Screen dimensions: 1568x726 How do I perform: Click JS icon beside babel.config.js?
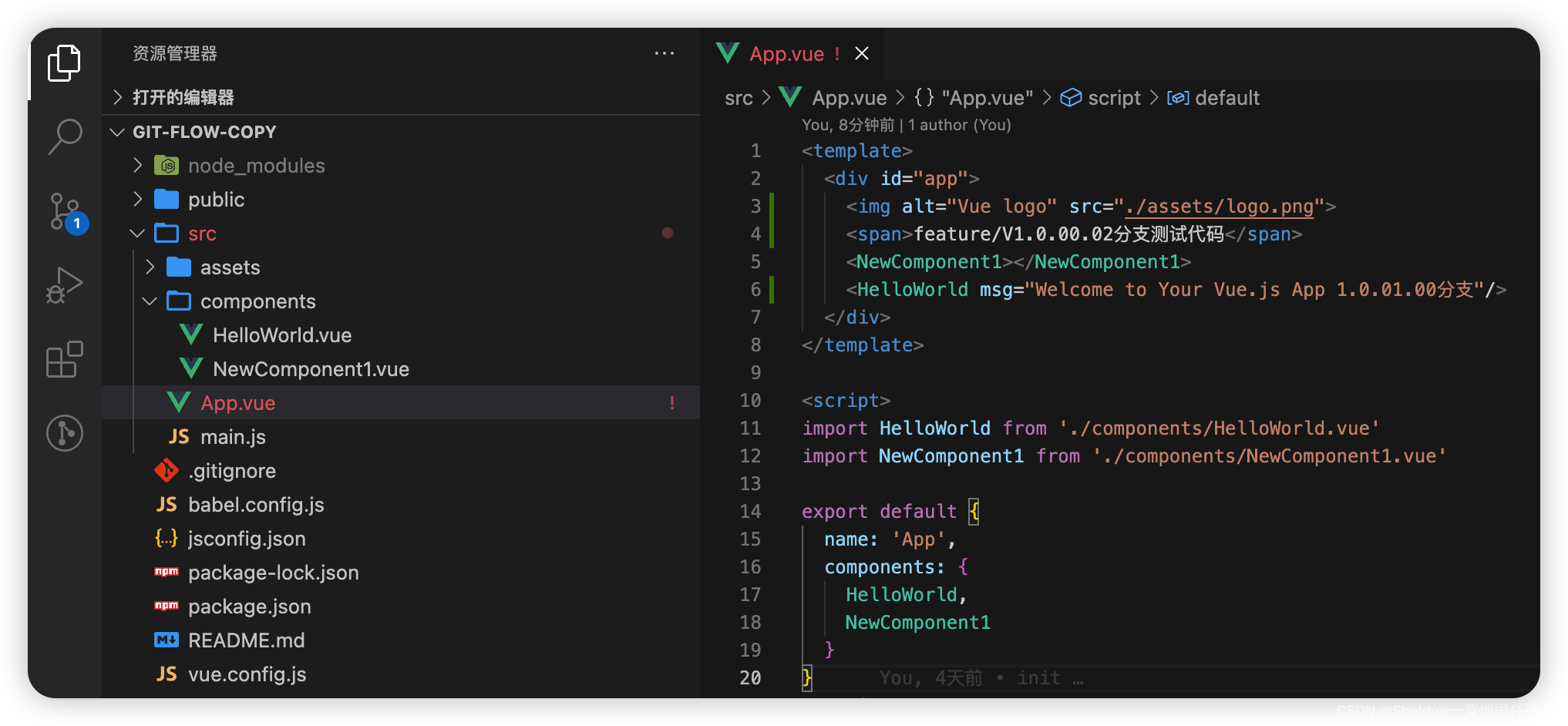[x=167, y=505]
